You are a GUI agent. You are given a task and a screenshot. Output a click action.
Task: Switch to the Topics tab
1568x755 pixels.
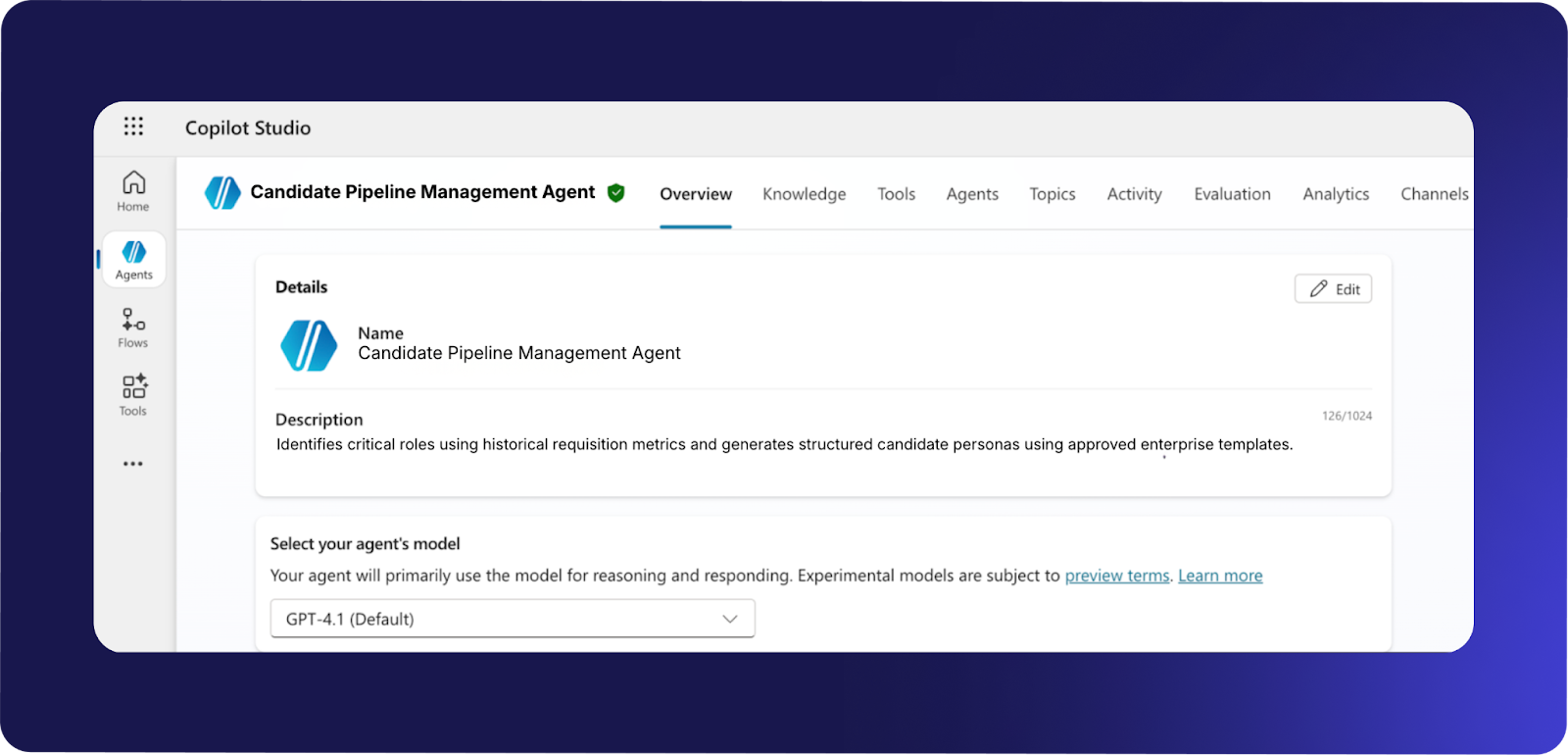pos(1052,194)
